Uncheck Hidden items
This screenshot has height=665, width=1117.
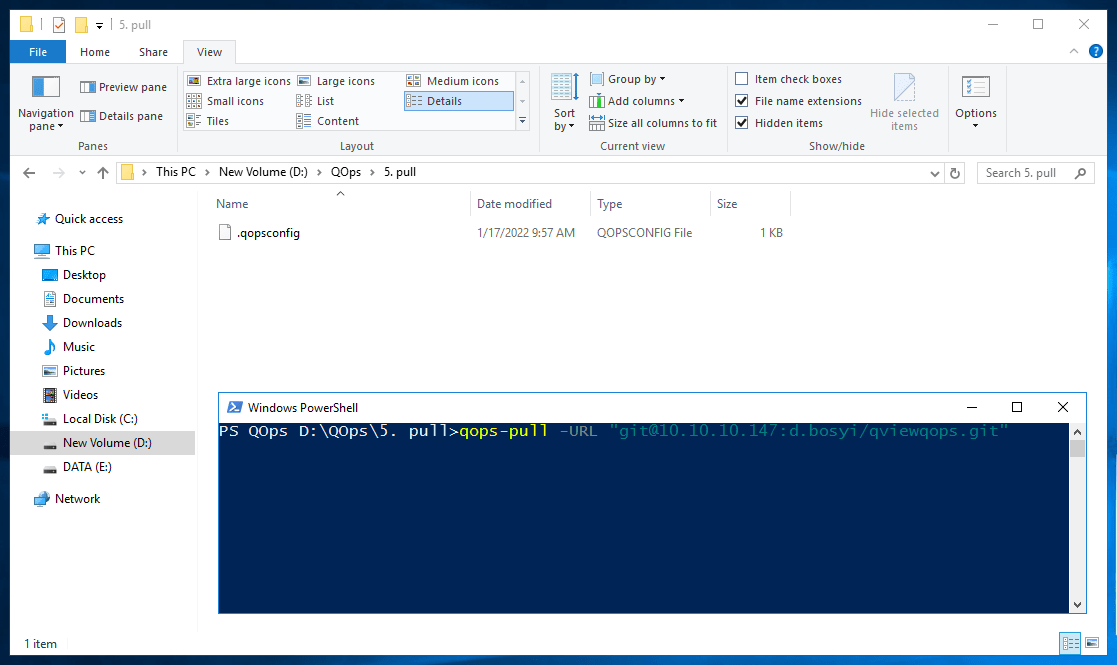(742, 123)
